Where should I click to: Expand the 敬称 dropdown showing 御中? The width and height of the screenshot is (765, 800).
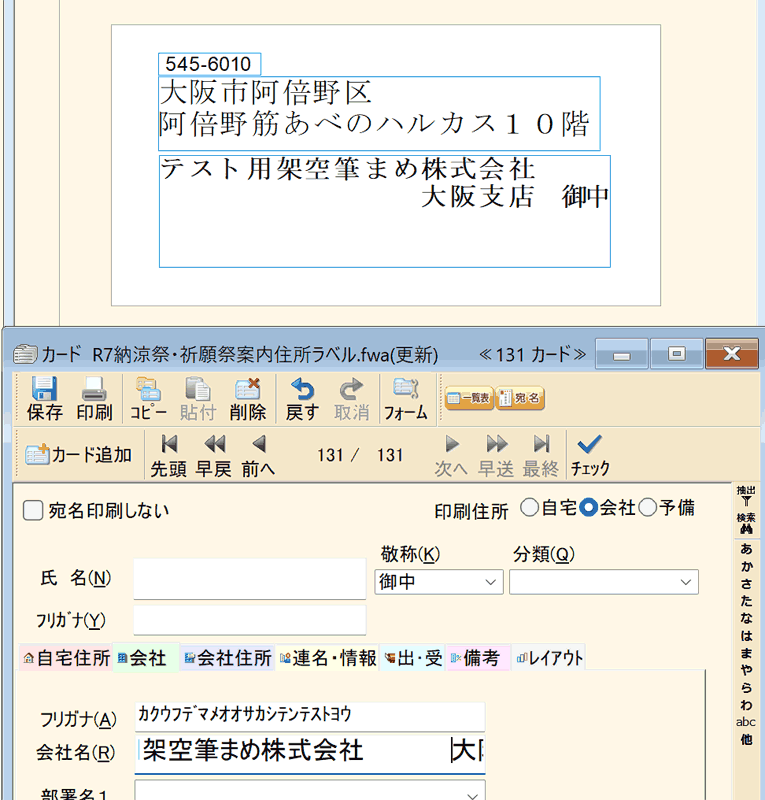pos(491,581)
